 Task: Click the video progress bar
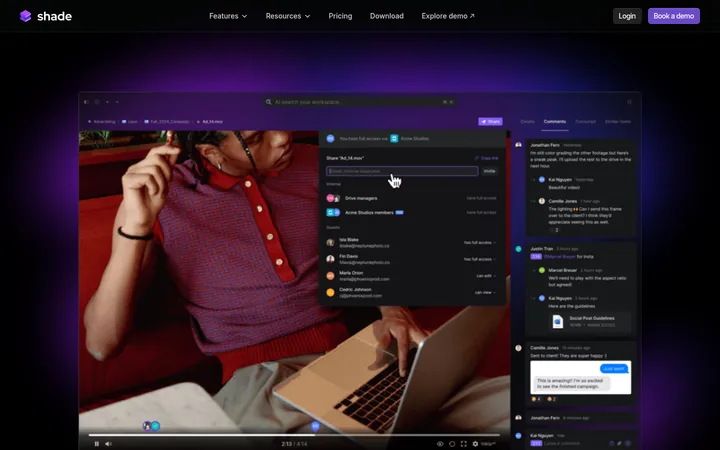point(294,434)
